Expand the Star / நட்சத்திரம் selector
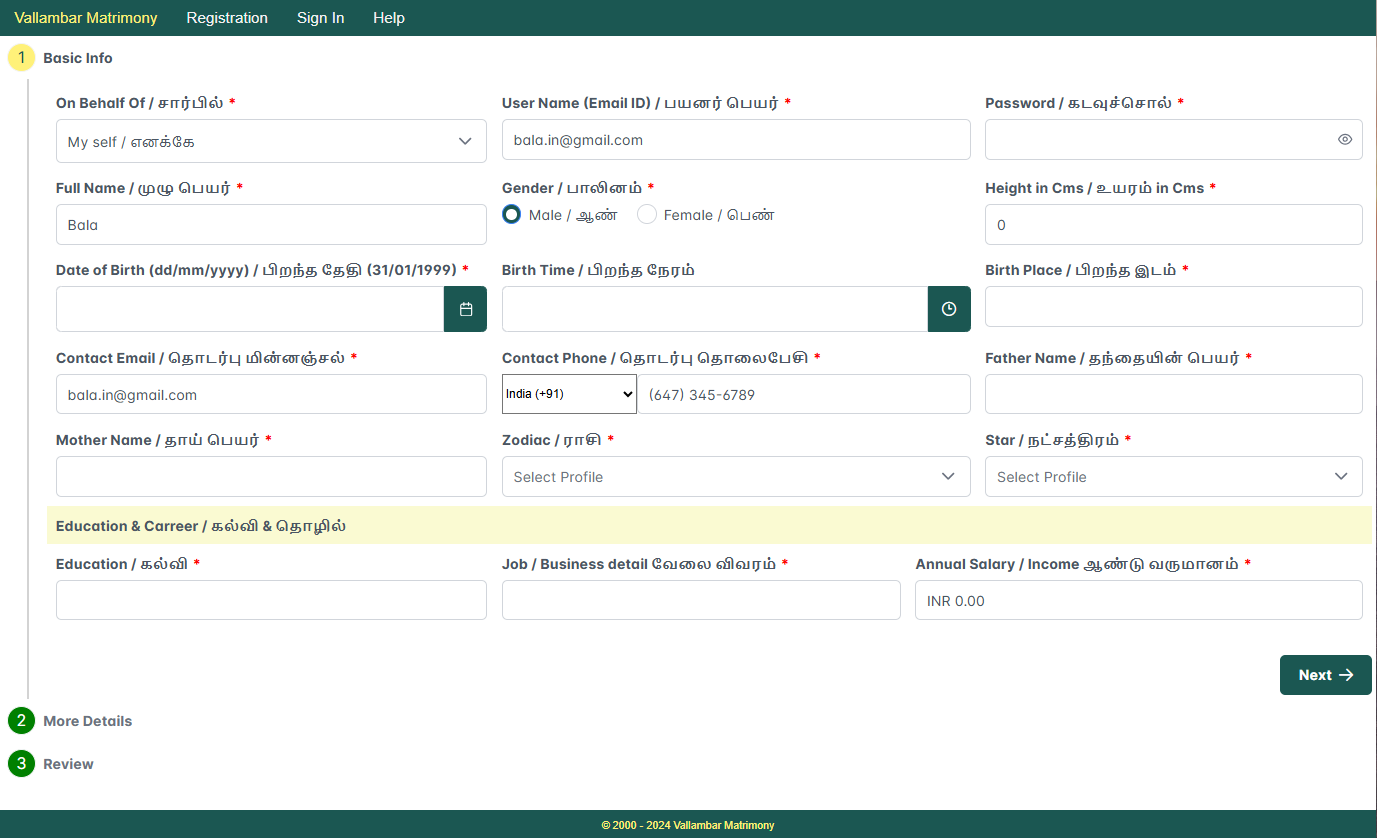 1172,476
